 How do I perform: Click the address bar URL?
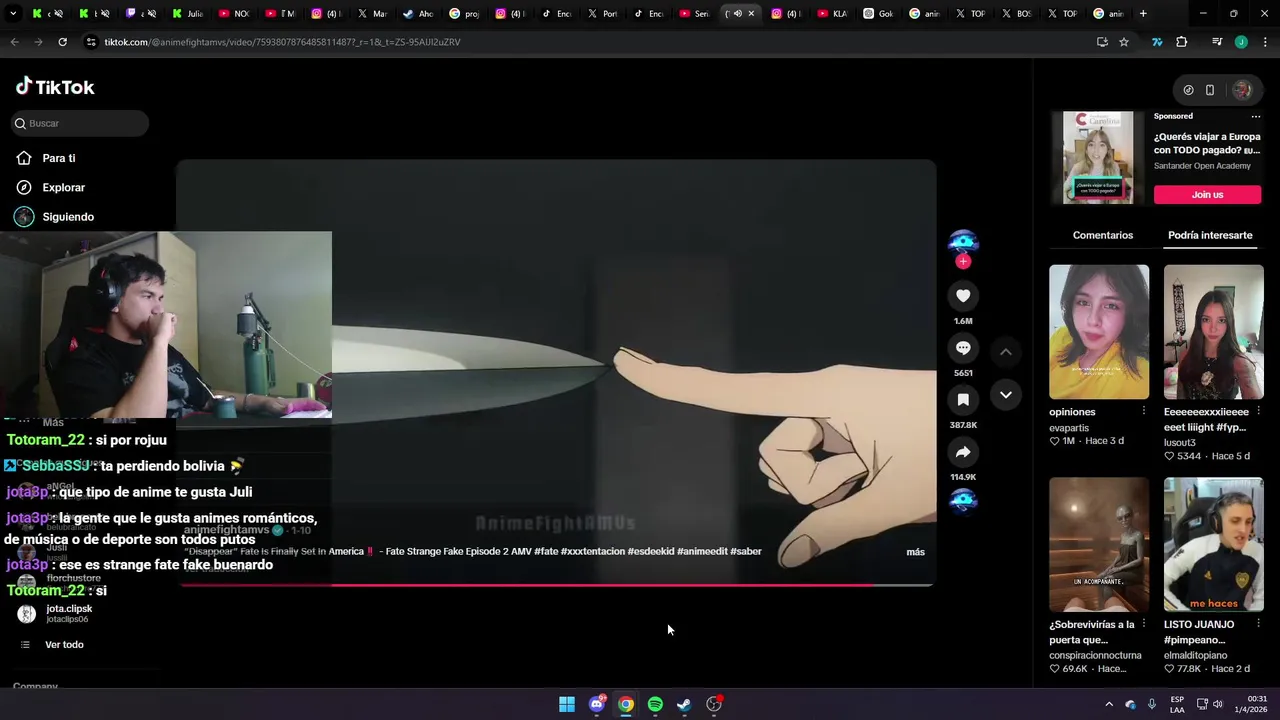[282, 42]
